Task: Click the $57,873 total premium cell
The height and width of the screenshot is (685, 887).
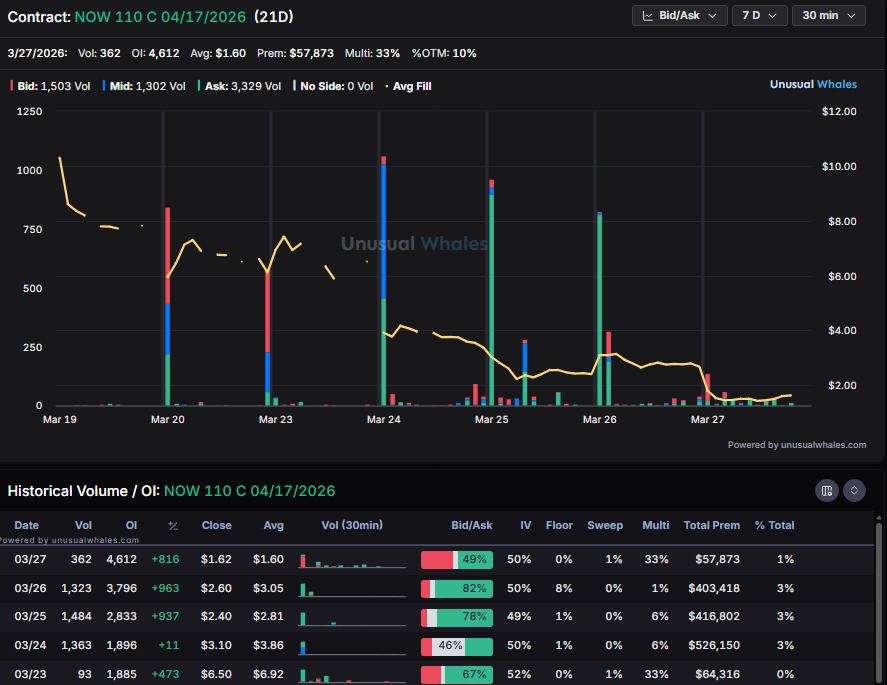Action: pos(717,559)
